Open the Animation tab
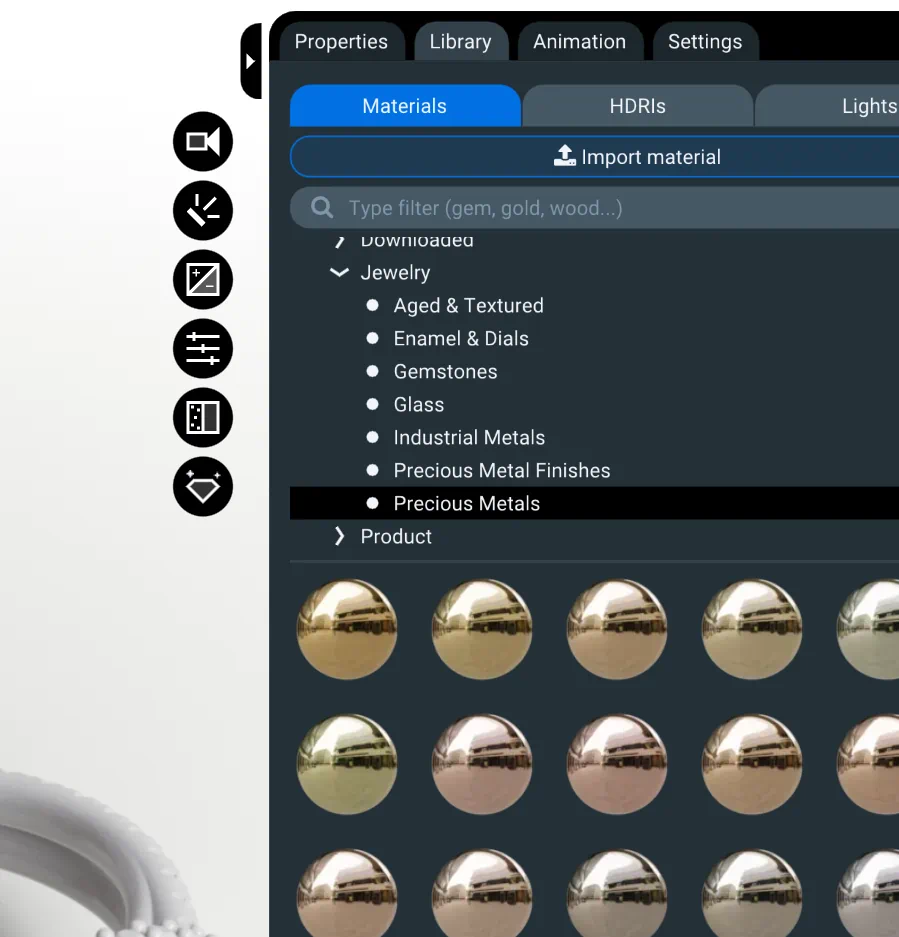The height and width of the screenshot is (937, 899). pos(580,42)
